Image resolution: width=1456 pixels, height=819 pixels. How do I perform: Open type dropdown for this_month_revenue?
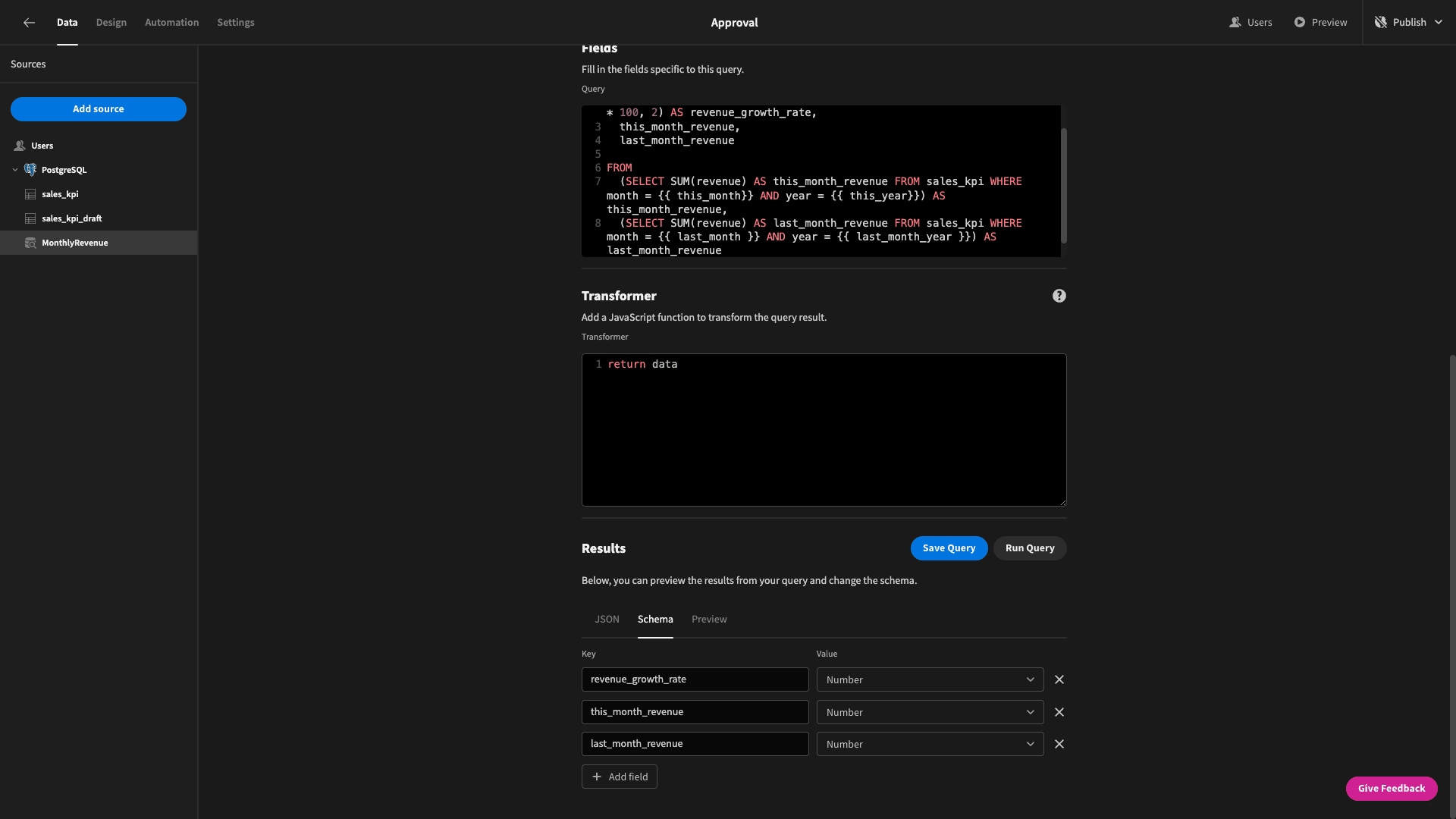(930, 713)
